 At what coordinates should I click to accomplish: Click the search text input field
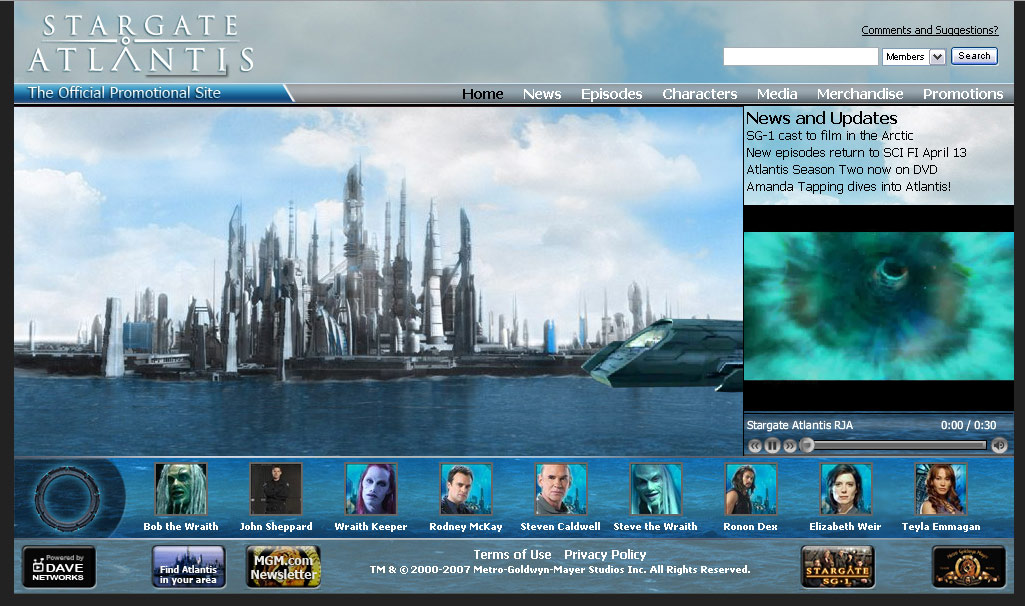coord(800,57)
